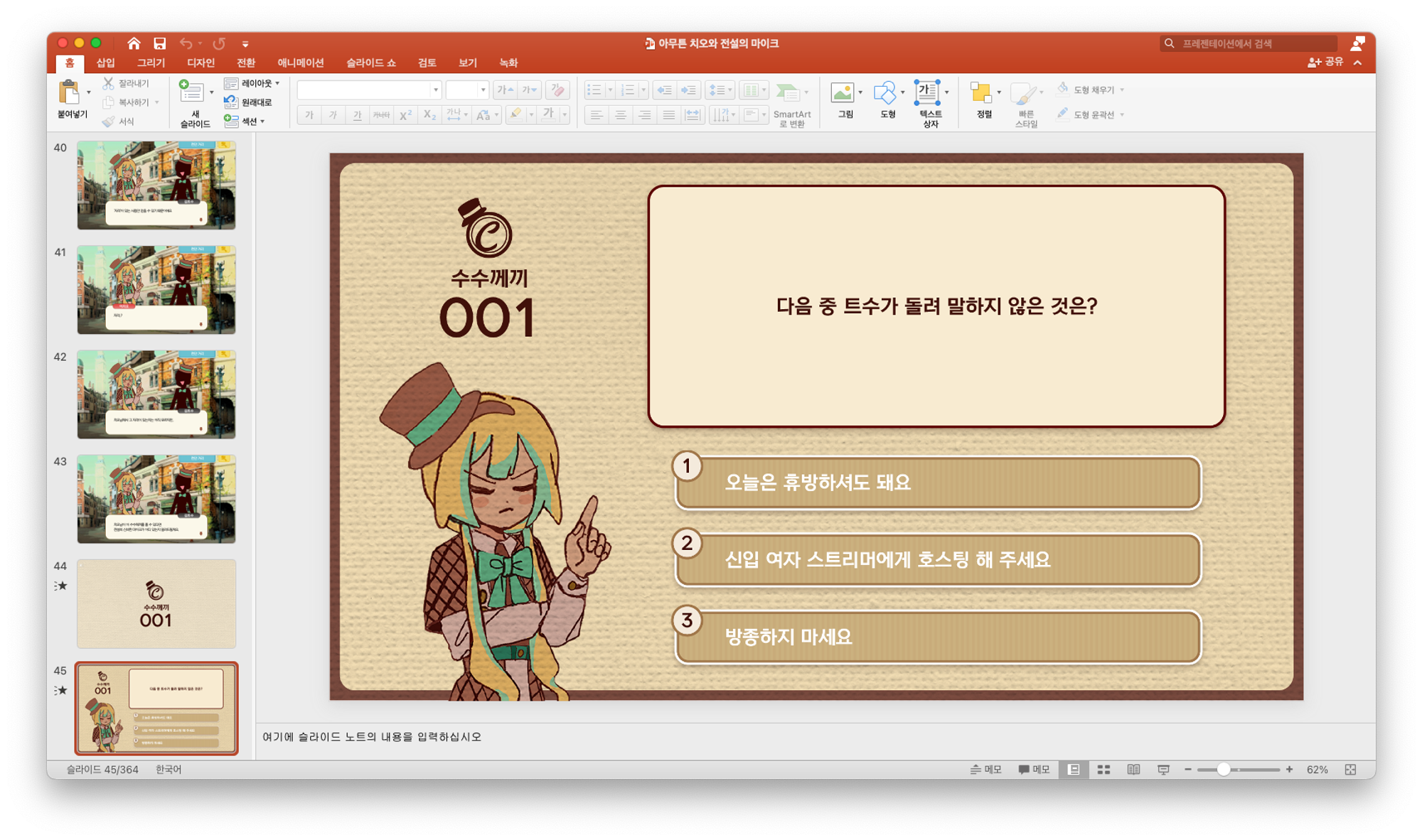This screenshot has height=840, width=1422.
Task: Open the font name combo box
Action: (x=368, y=90)
